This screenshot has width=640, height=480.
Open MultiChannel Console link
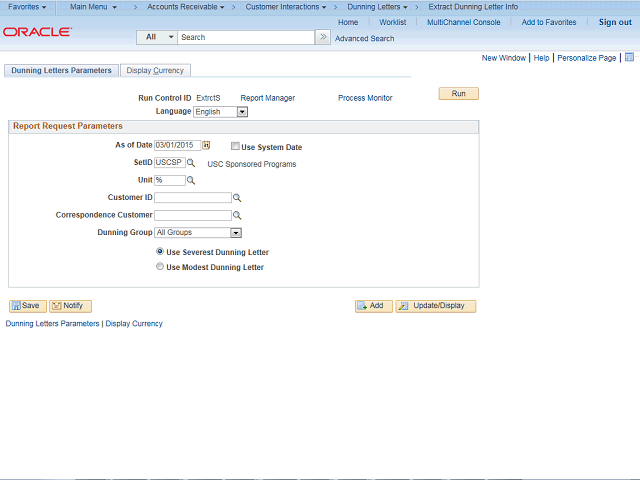tap(463, 22)
